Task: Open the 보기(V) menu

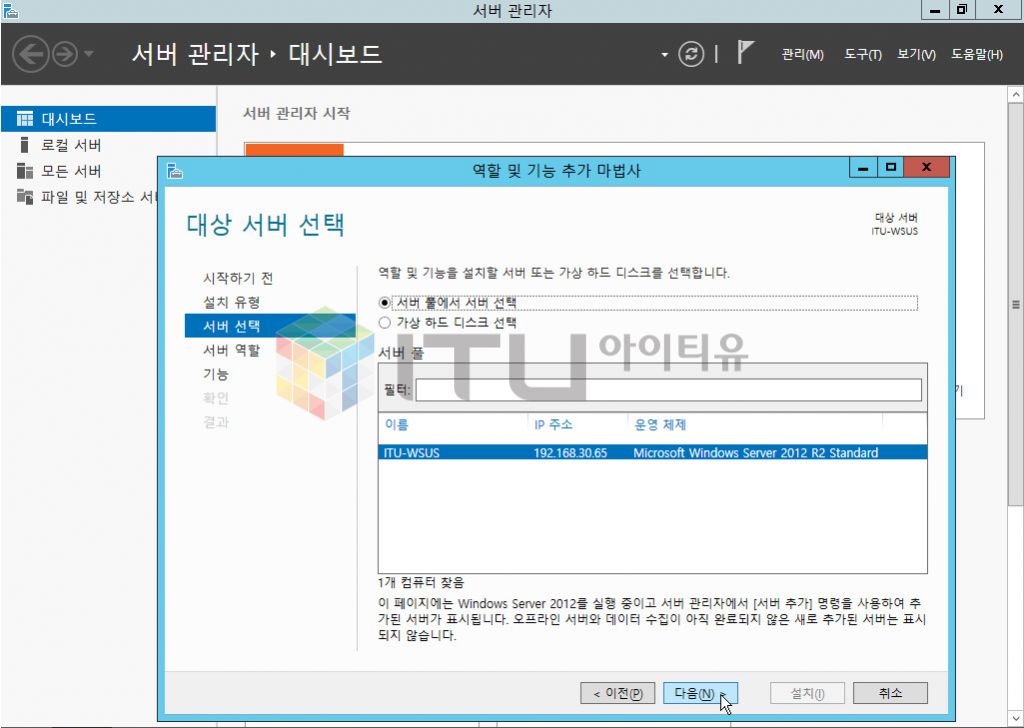Action: 916,55
